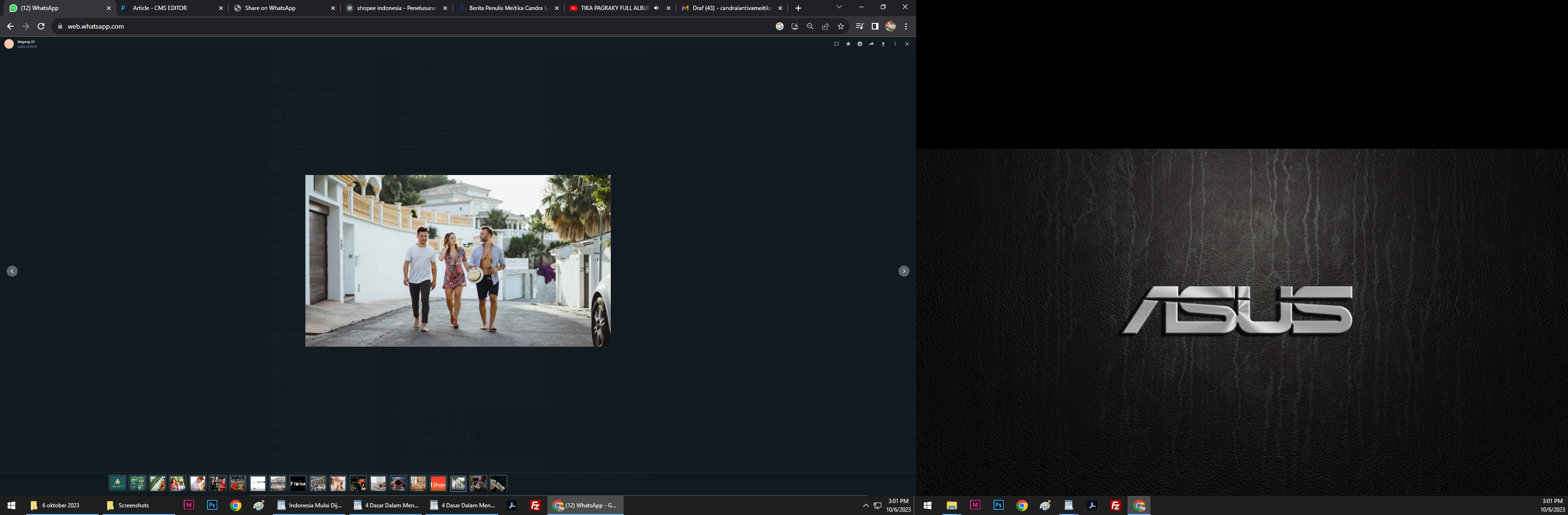The width and height of the screenshot is (1568, 515).
Task: Select the first green logo thumbnail
Action: pos(117,484)
